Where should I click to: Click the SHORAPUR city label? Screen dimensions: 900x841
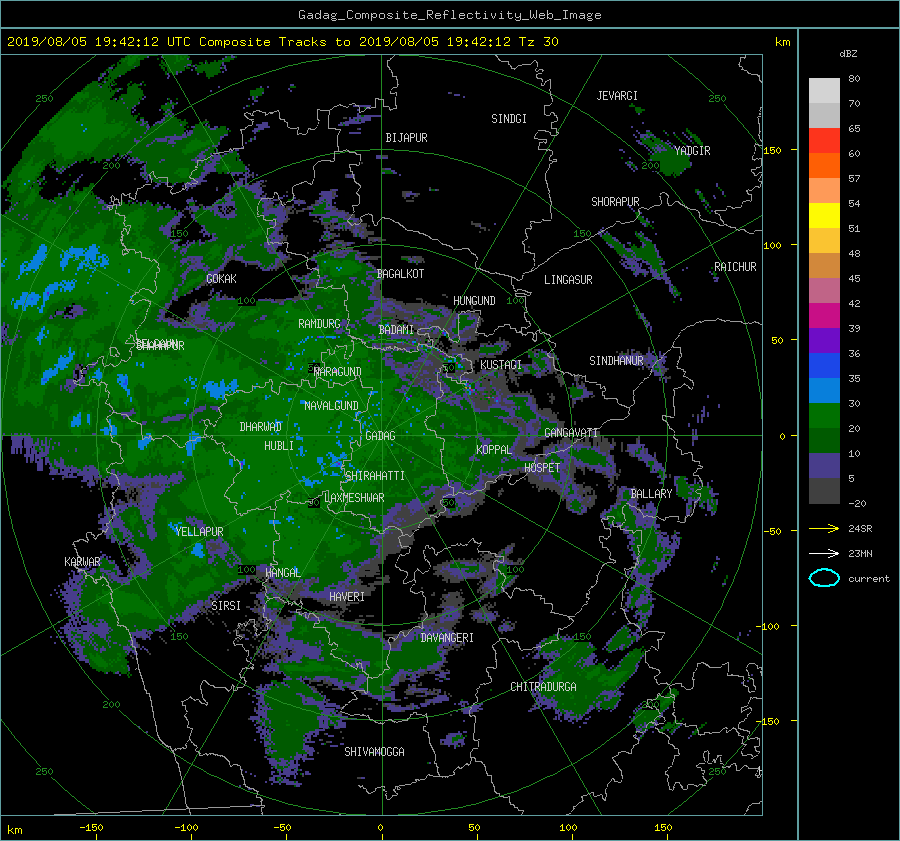coord(615,202)
